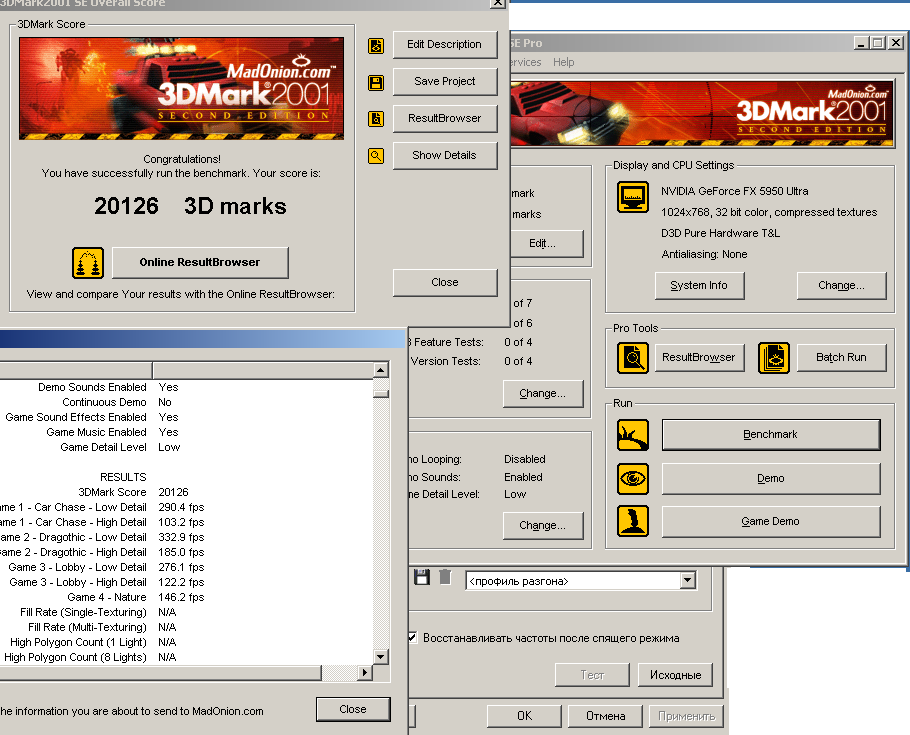The width and height of the screenshot is (910, 735).
Task: Click the Show Details button
Action: pyautogui.click(x=445, y=156)
